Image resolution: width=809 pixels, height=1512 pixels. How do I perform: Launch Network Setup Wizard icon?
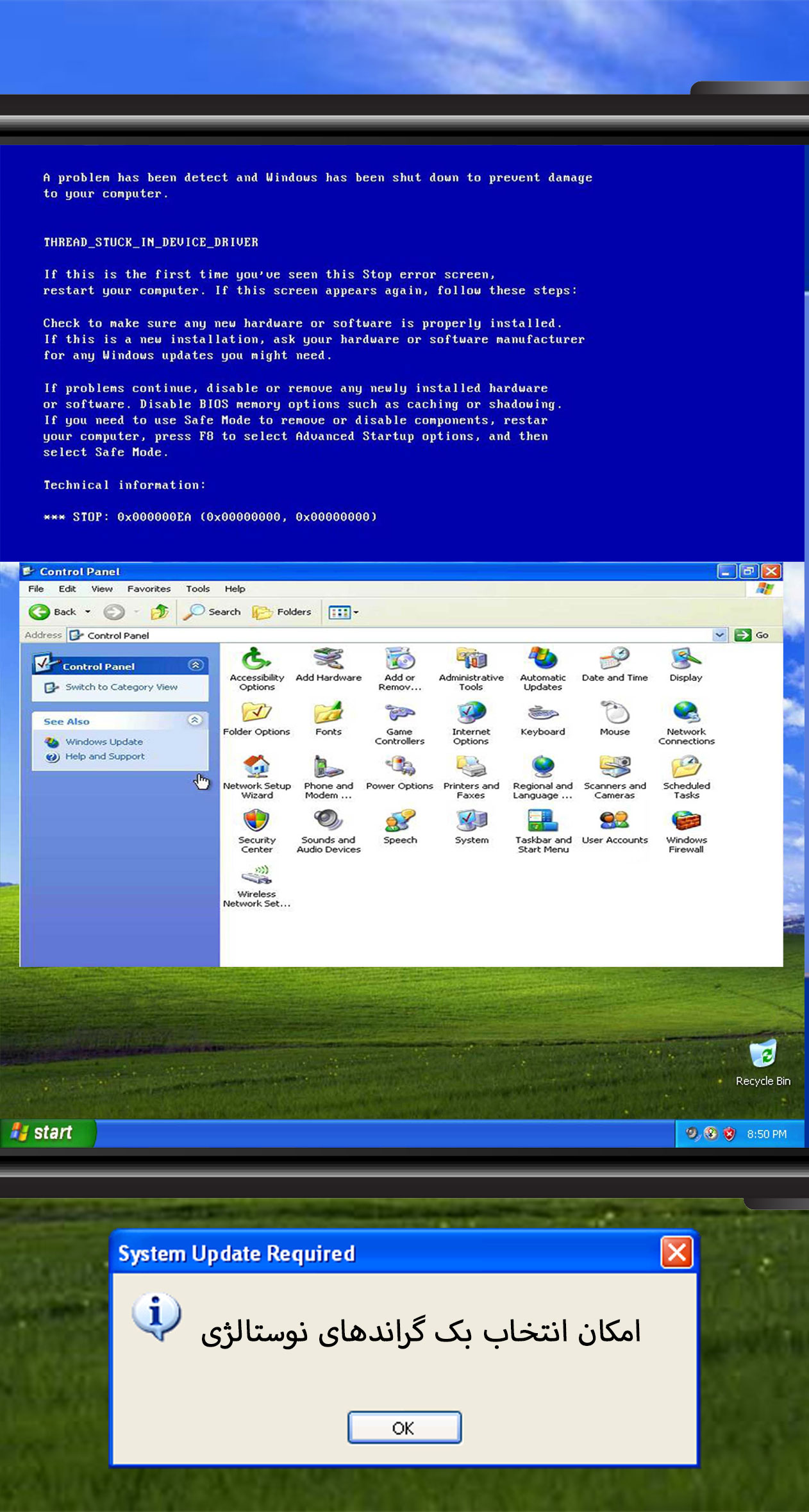pos(256,777)
